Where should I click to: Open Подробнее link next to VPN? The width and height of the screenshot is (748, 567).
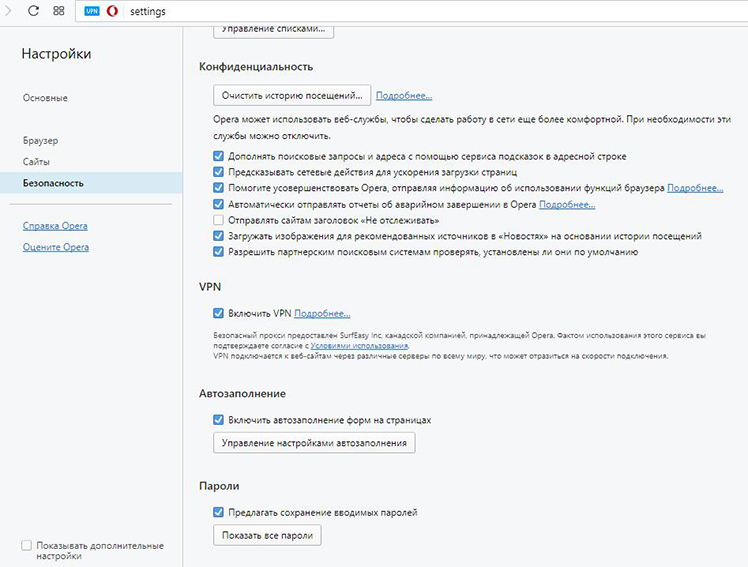(322, 313)
